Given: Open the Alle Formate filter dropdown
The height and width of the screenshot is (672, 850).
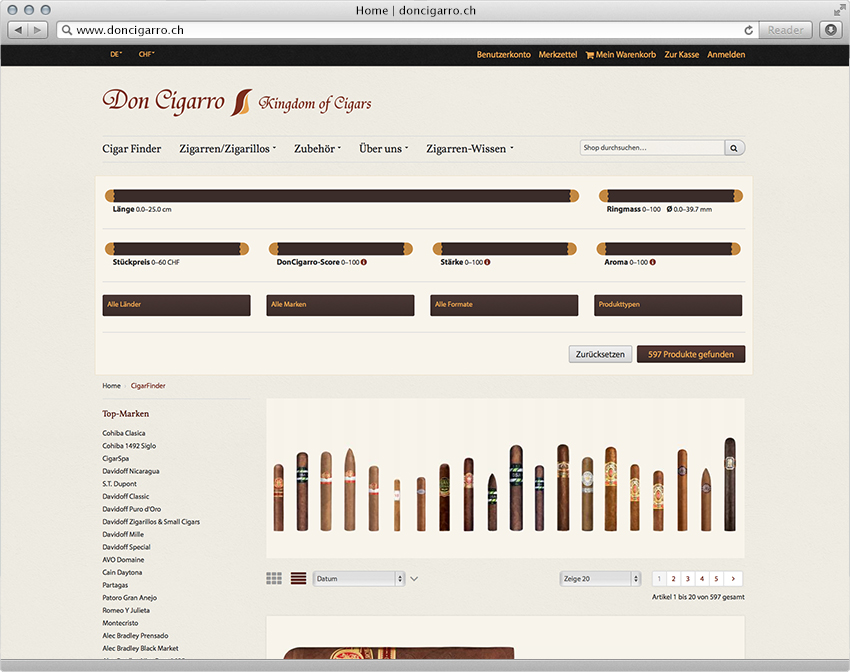Looking at the screenshot, I should pos(504,305).
